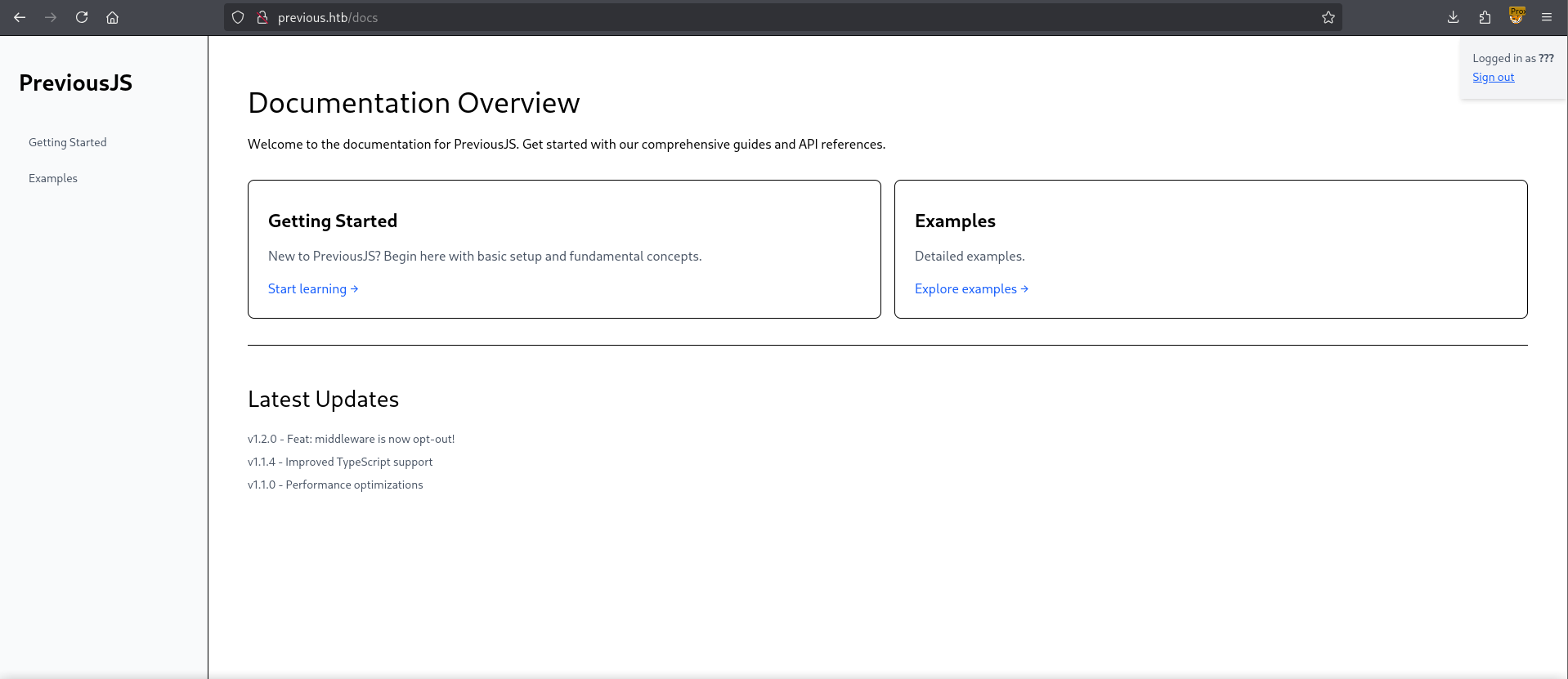Screen dimensions: 1568x679
Task: Reload the page with the refresh icon
Action: pyautogui.click(x=82, y=17)
